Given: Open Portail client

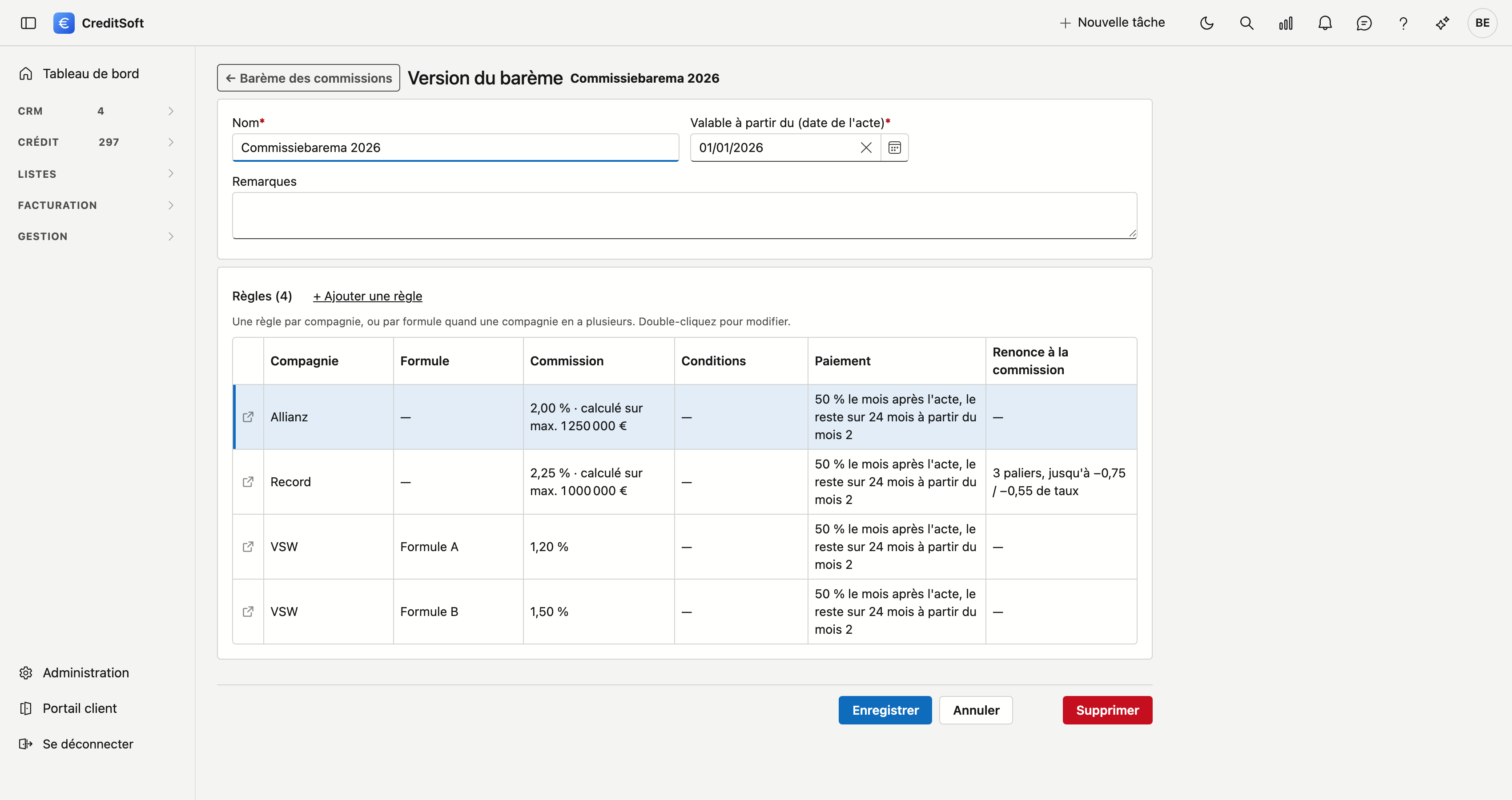Looking at the screenshot, I should click(x=79, y=708).
